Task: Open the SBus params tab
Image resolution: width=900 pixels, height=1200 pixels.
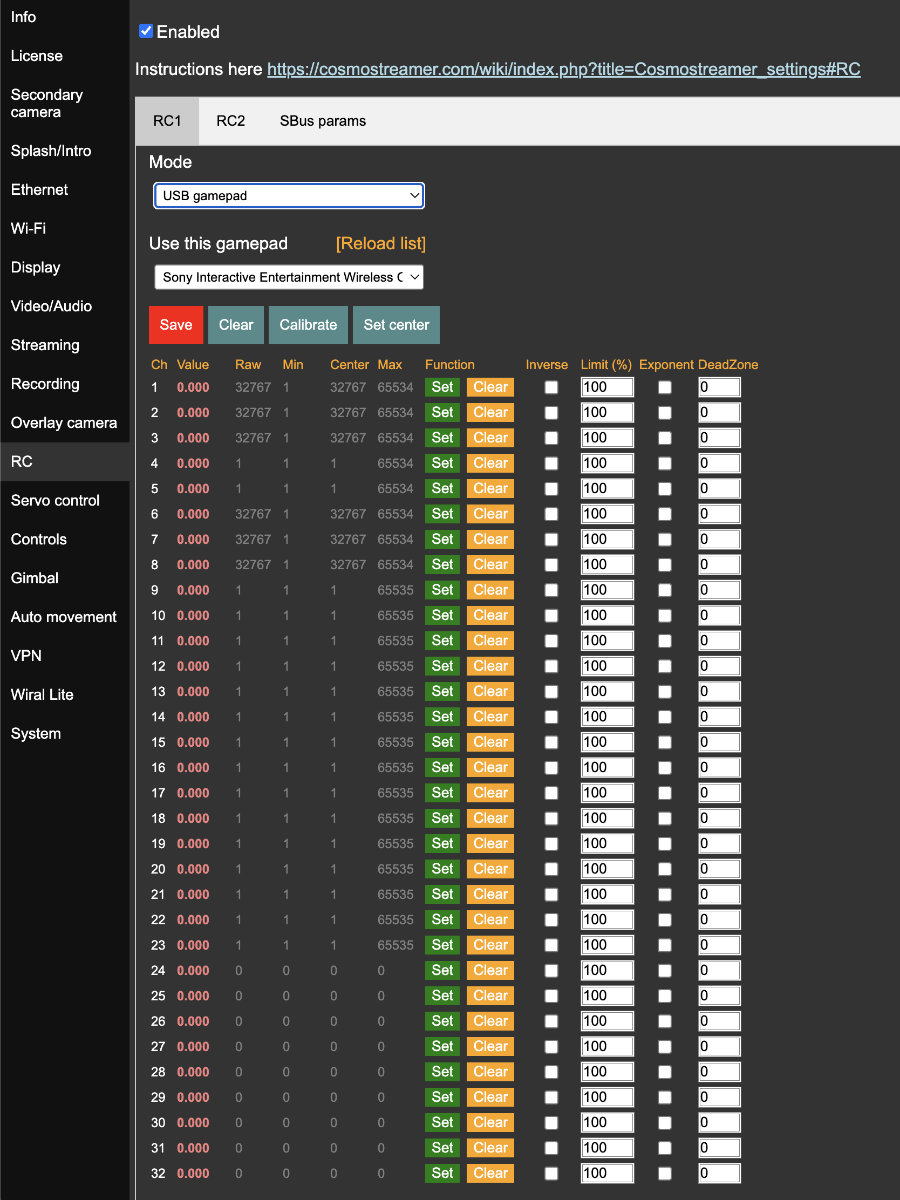Action: [x=322, y=121]
